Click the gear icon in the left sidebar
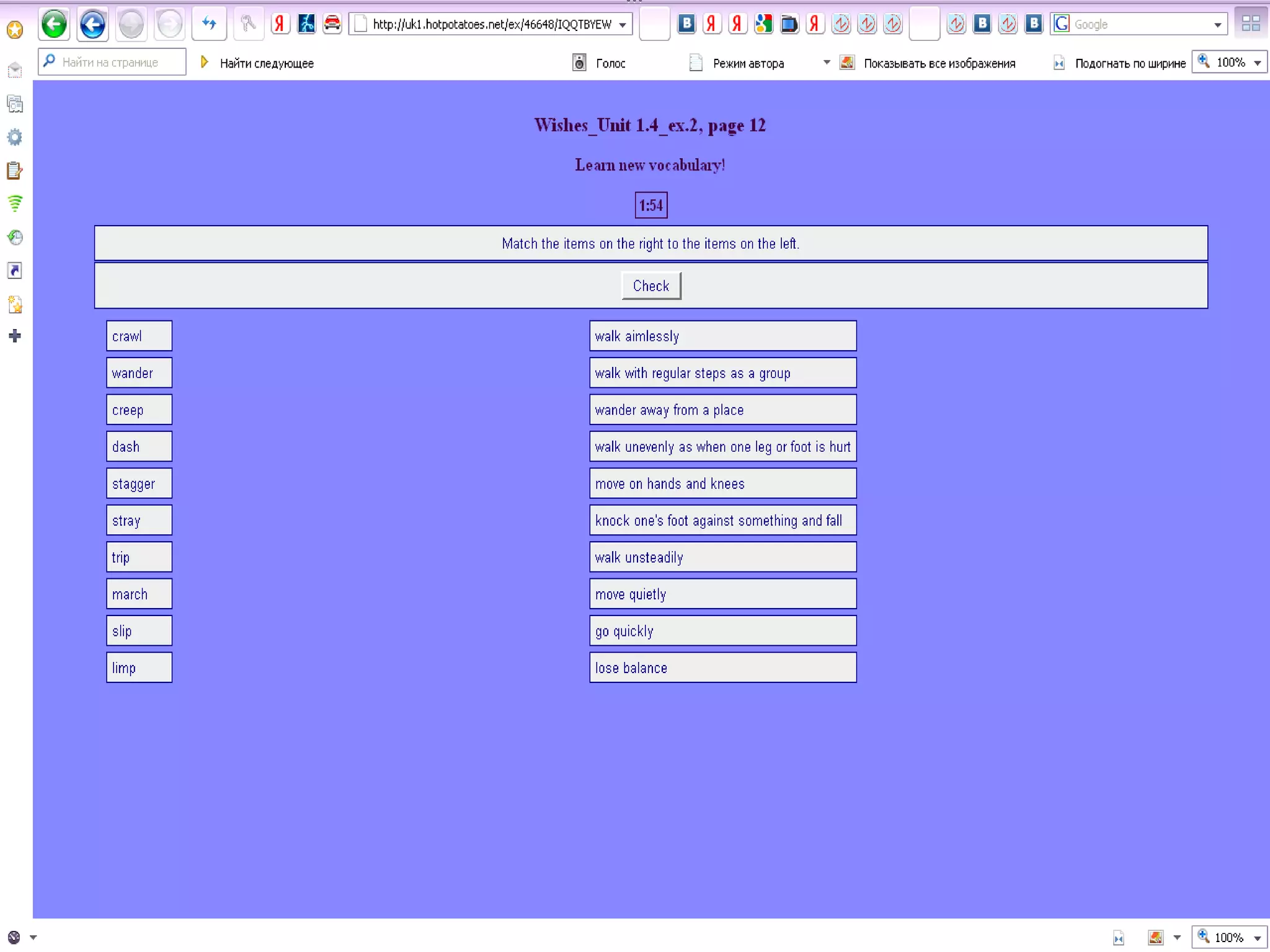The image size is (1270, 952). [15, 137]
